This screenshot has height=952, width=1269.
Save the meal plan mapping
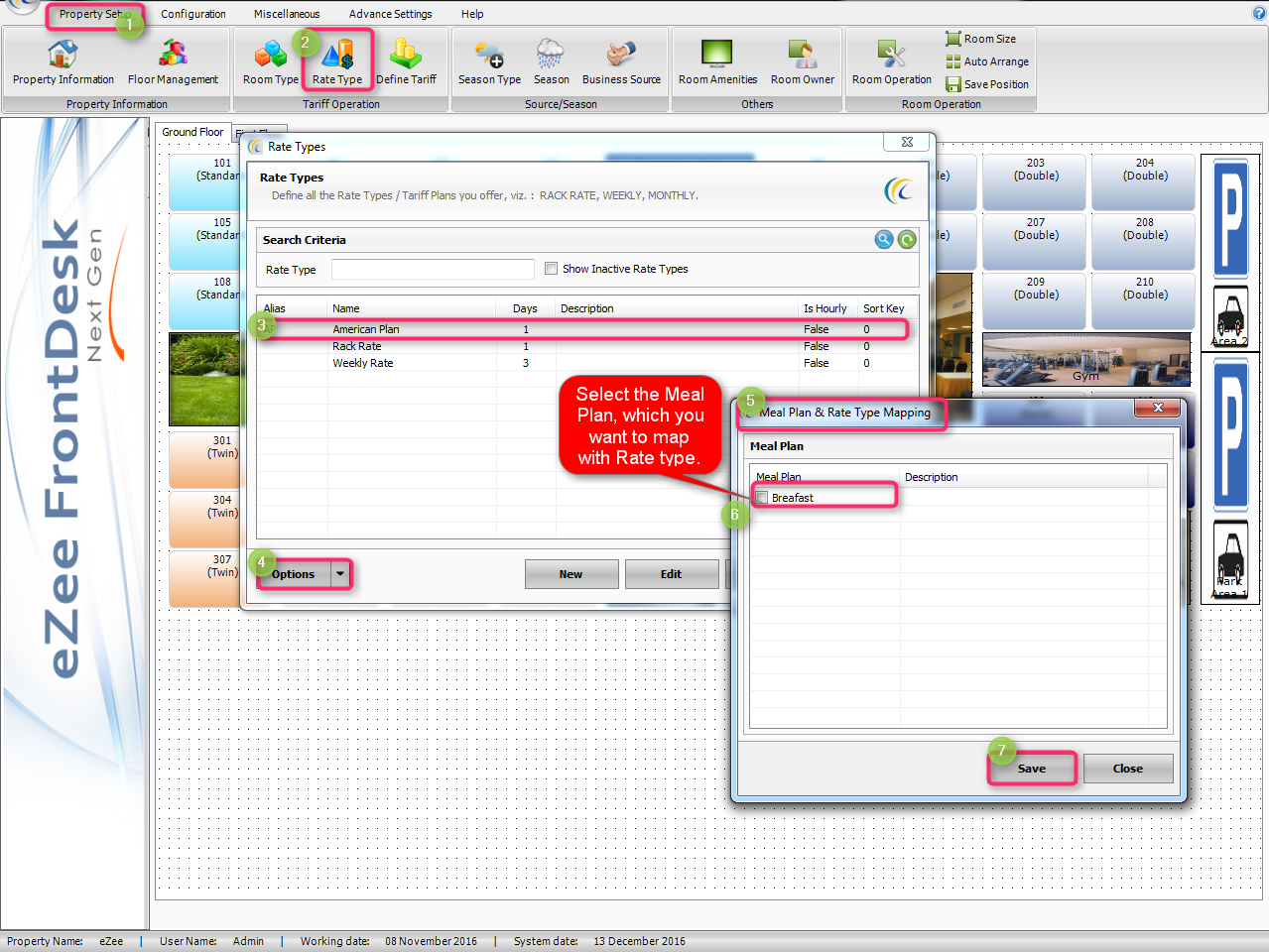point(1032,769)
